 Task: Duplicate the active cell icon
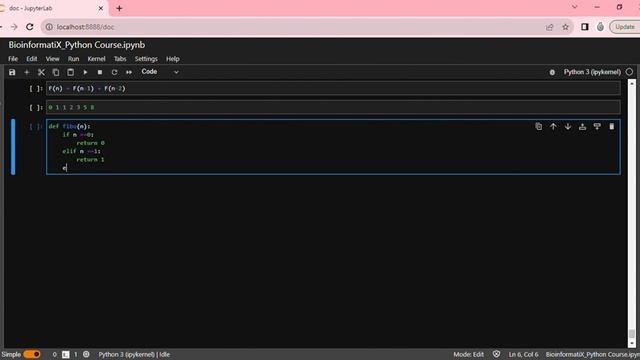[539, 127]
